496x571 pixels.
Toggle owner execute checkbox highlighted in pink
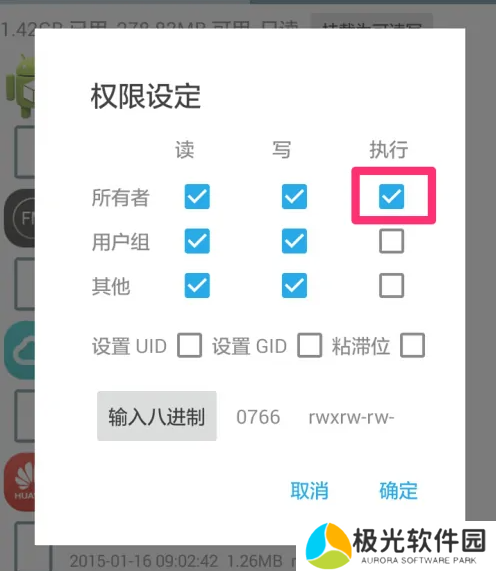point(391,197)
